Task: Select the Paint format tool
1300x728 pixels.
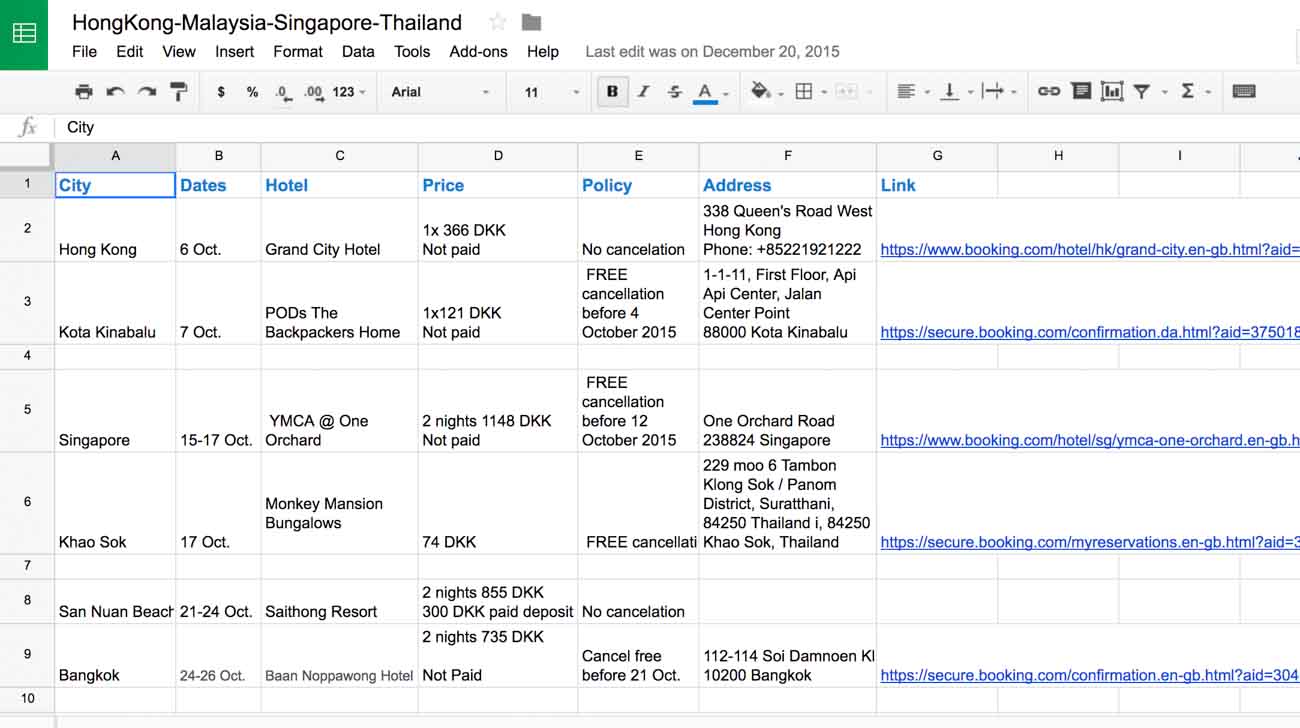Action: pos(178,92)
